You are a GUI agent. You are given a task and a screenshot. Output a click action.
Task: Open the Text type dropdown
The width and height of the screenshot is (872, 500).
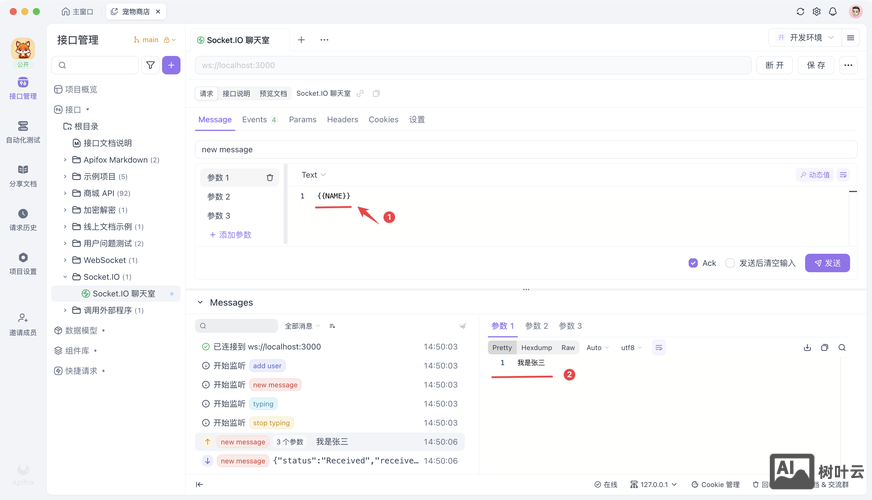coord(314,175)
